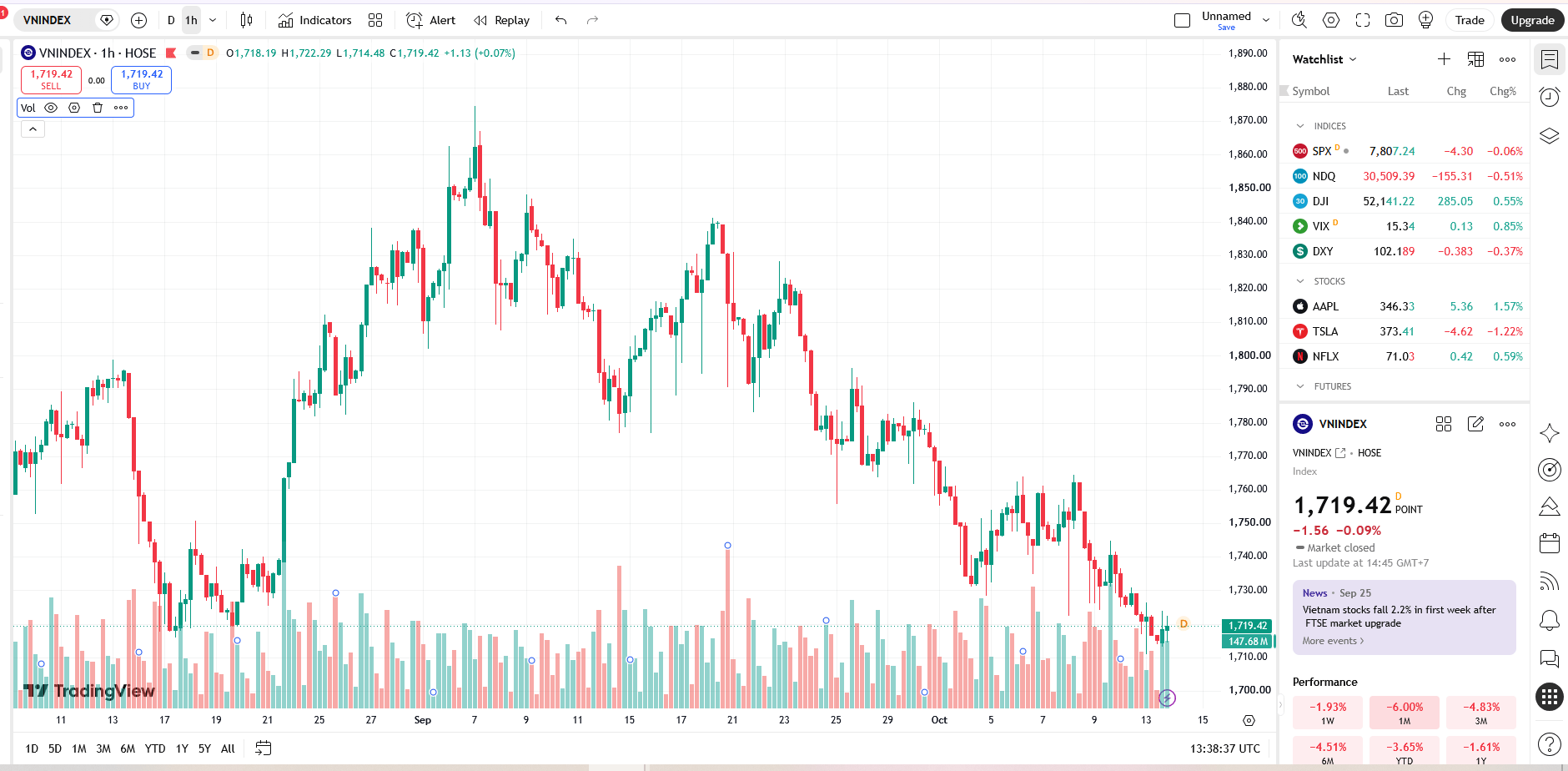The width and height of the screenshot is (1568, 771).
Task: Open the Indicators menu
Action: click(x=314, y=20)
